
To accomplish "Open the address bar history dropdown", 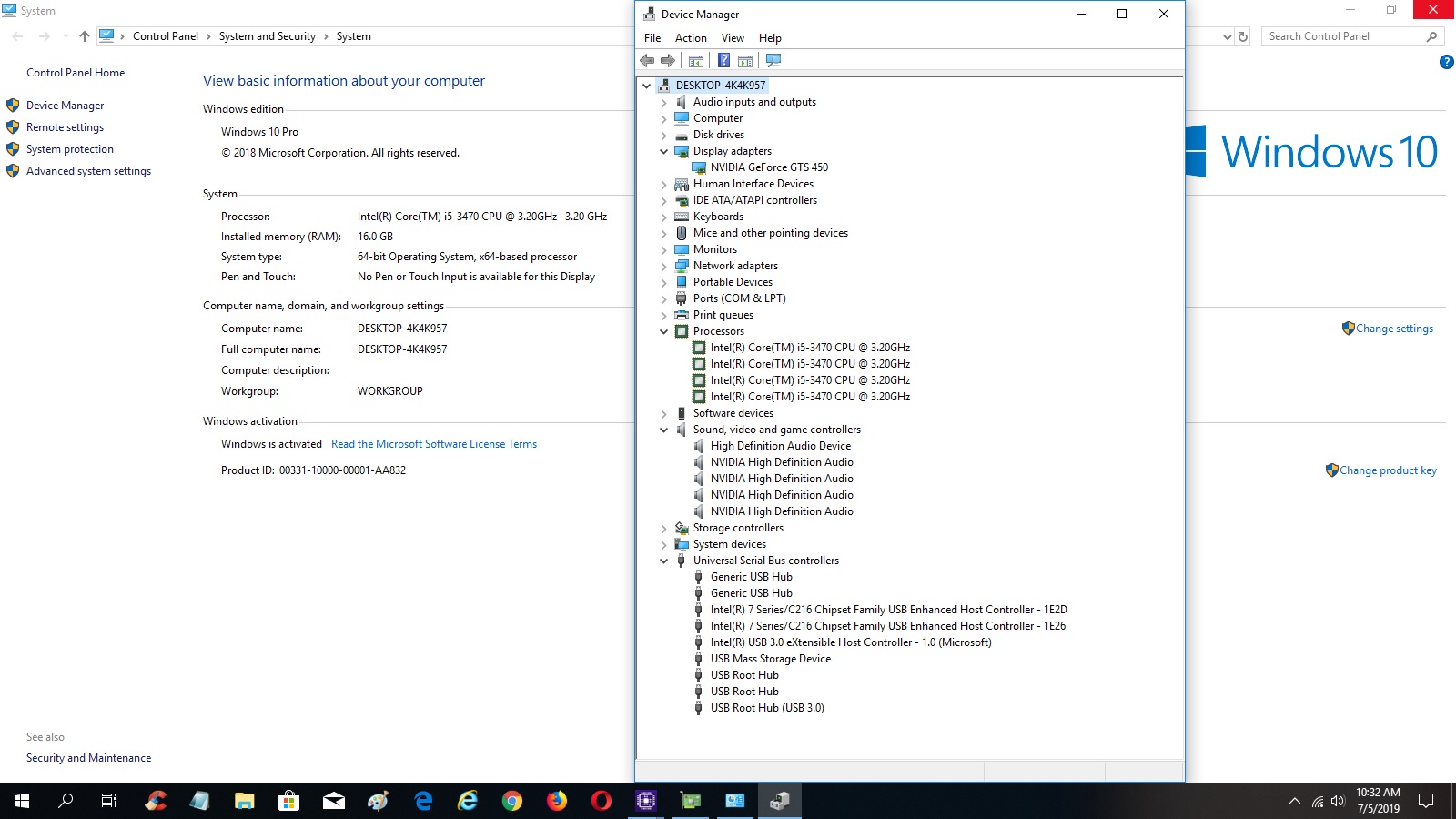I will [1228, 36].
